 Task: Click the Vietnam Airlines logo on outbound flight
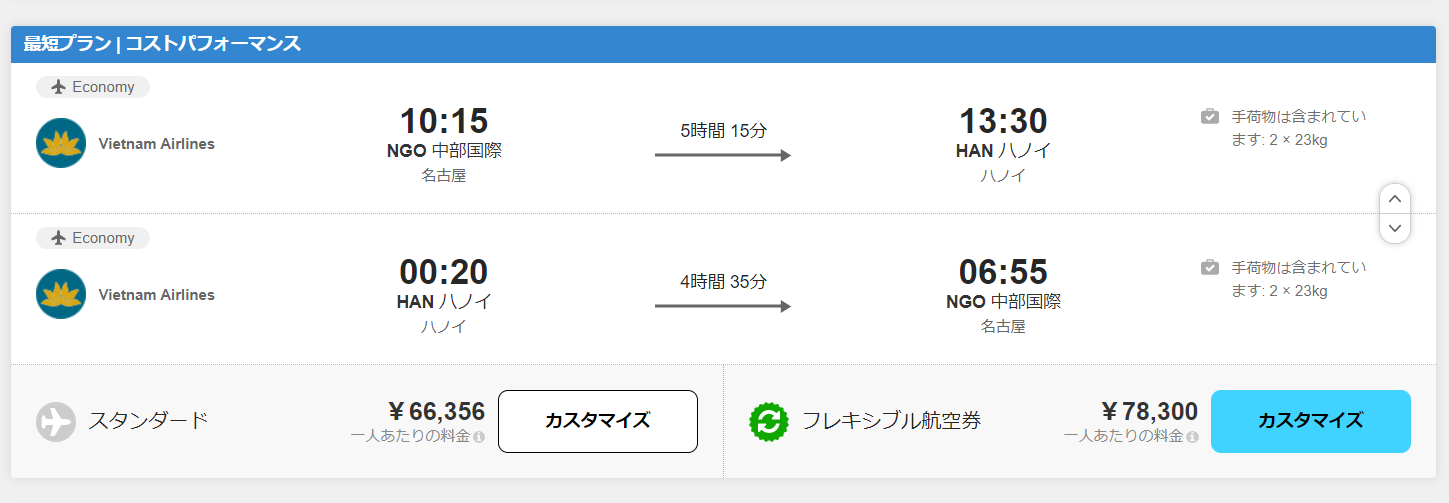tap(61, 143)
